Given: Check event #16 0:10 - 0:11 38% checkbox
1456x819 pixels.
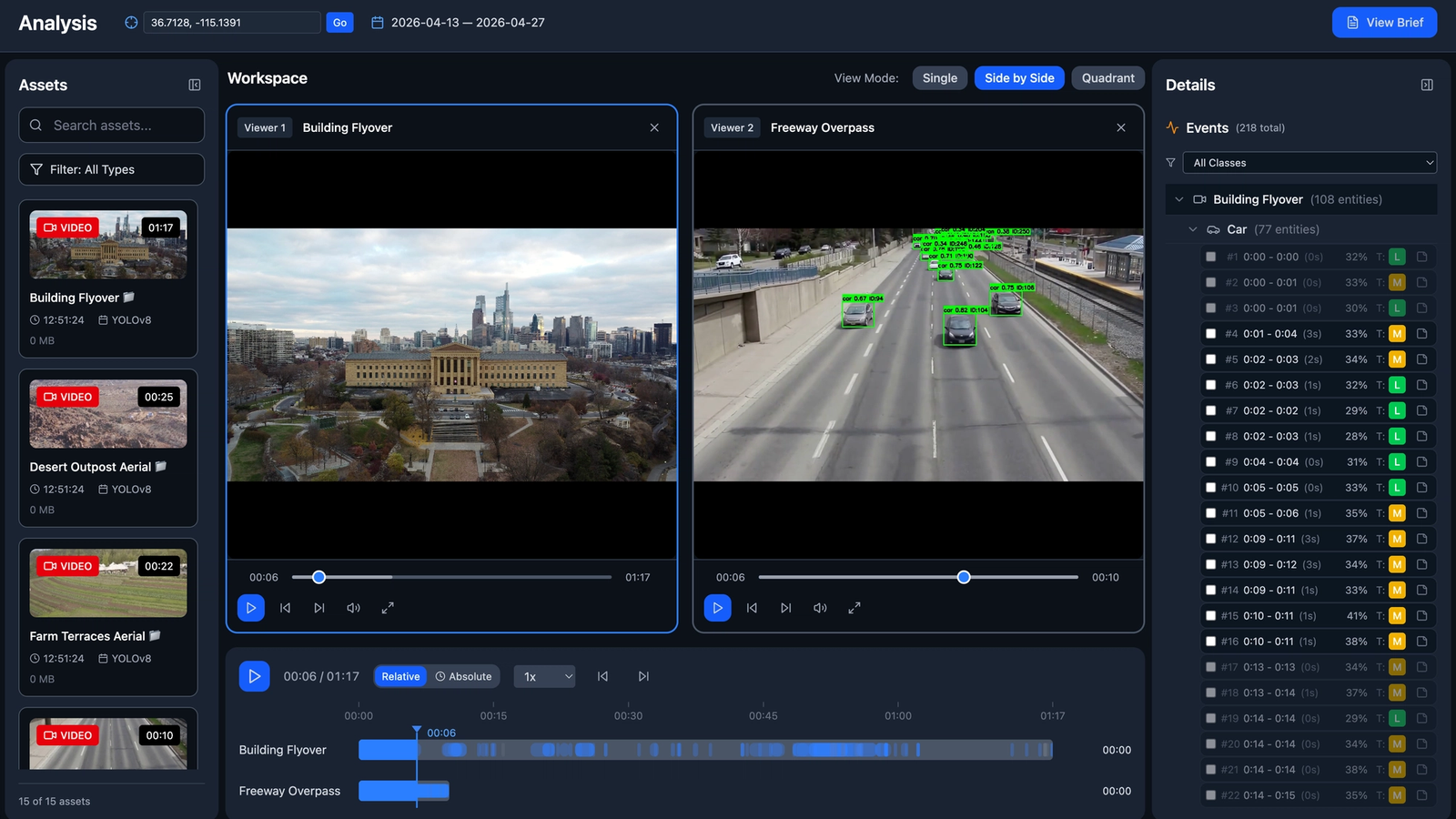Looking at the screenshot, I should tap(1210, 642).
